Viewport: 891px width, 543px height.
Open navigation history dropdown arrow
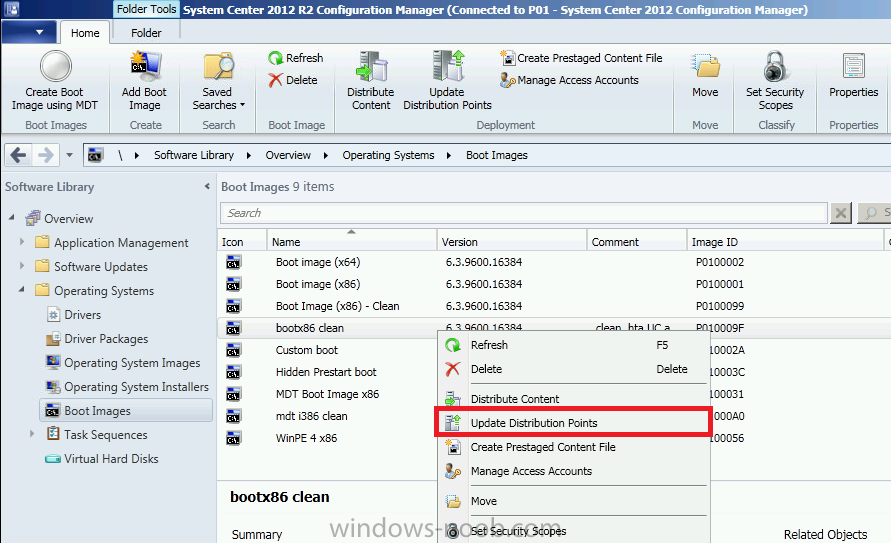69,154
